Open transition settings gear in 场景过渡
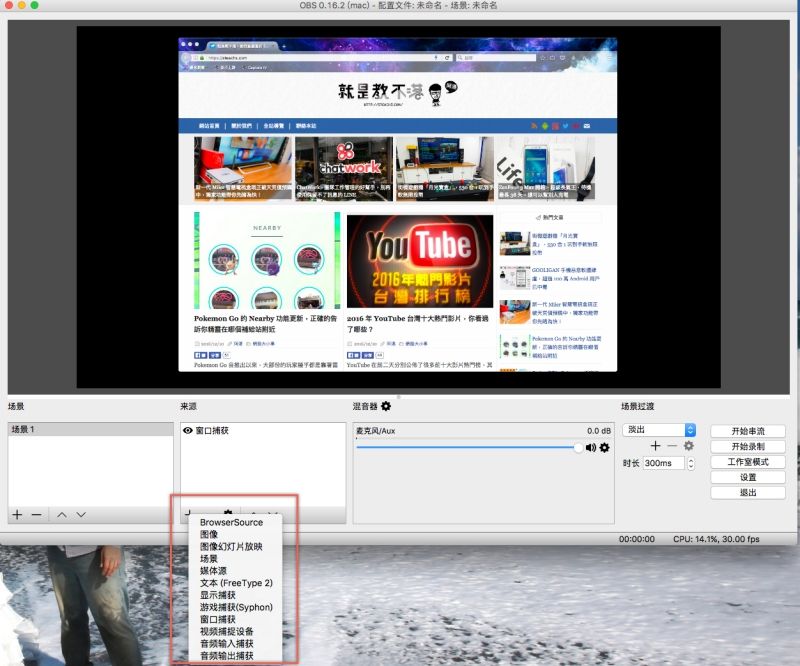The width and height of the screenshot is (800, 666). pos(690,444)
